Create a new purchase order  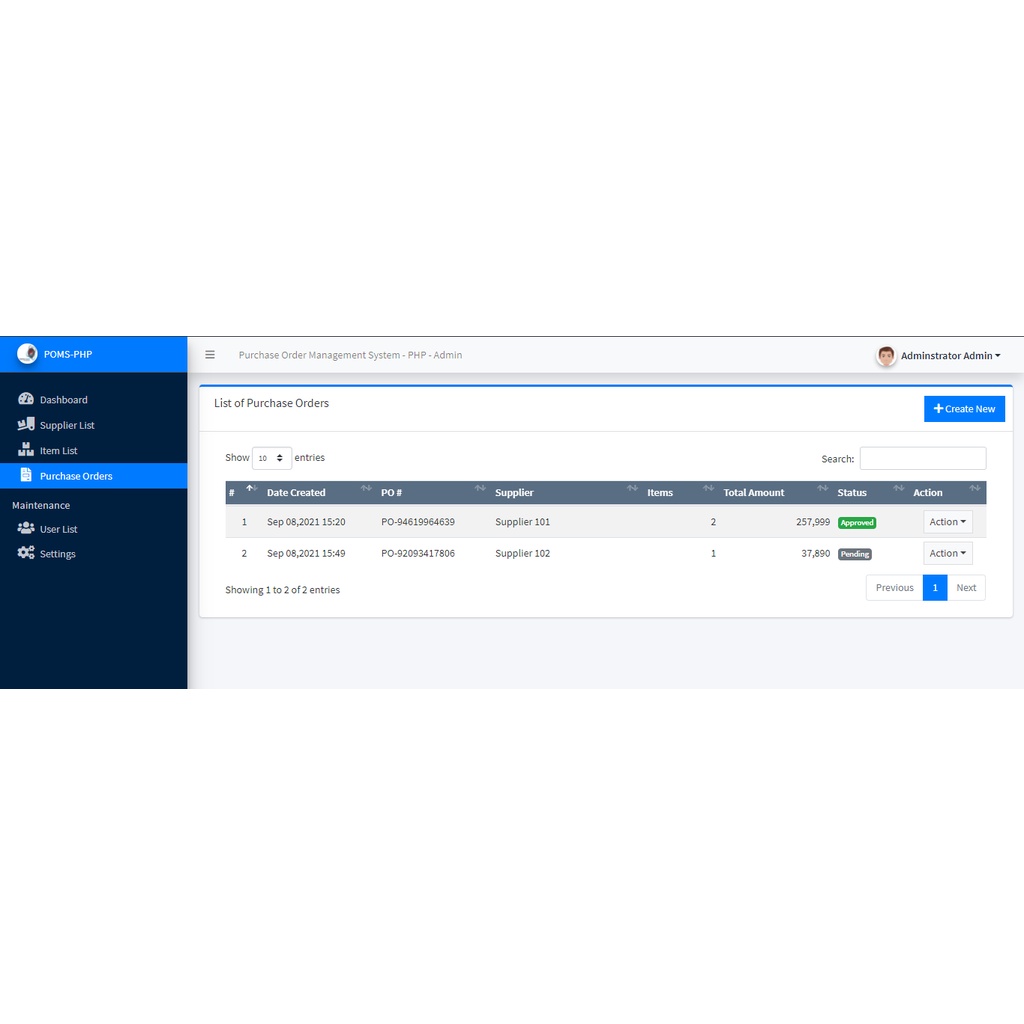coord(964,409)
